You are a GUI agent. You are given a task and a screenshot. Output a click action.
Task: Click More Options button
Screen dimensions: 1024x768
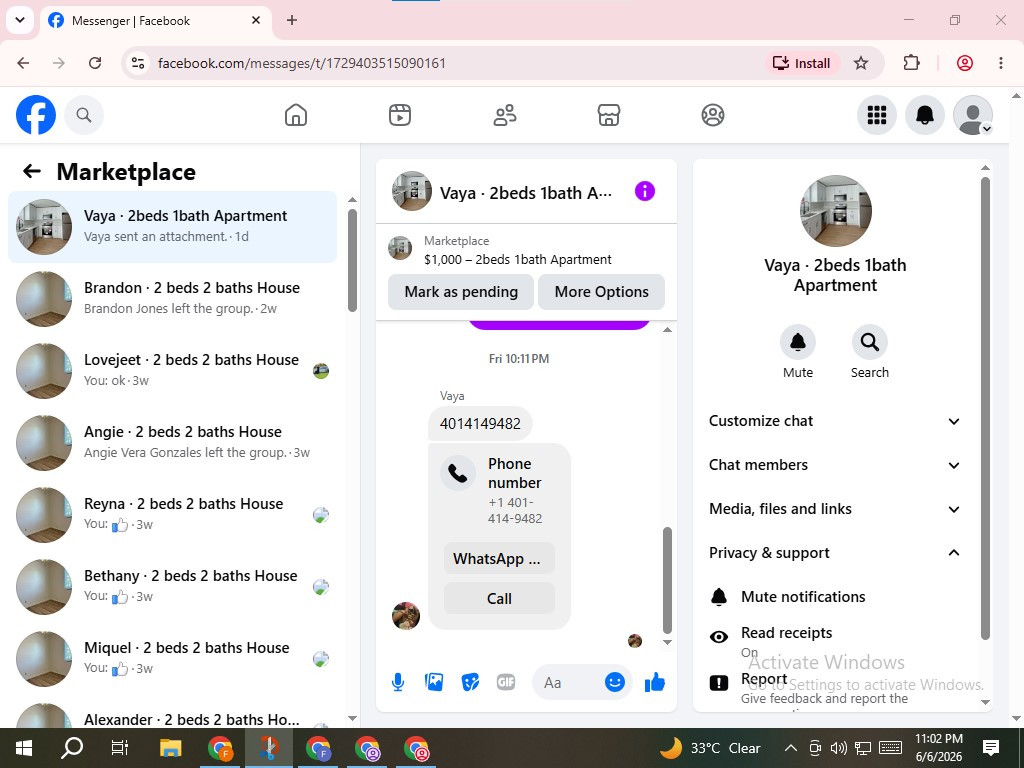601,292
